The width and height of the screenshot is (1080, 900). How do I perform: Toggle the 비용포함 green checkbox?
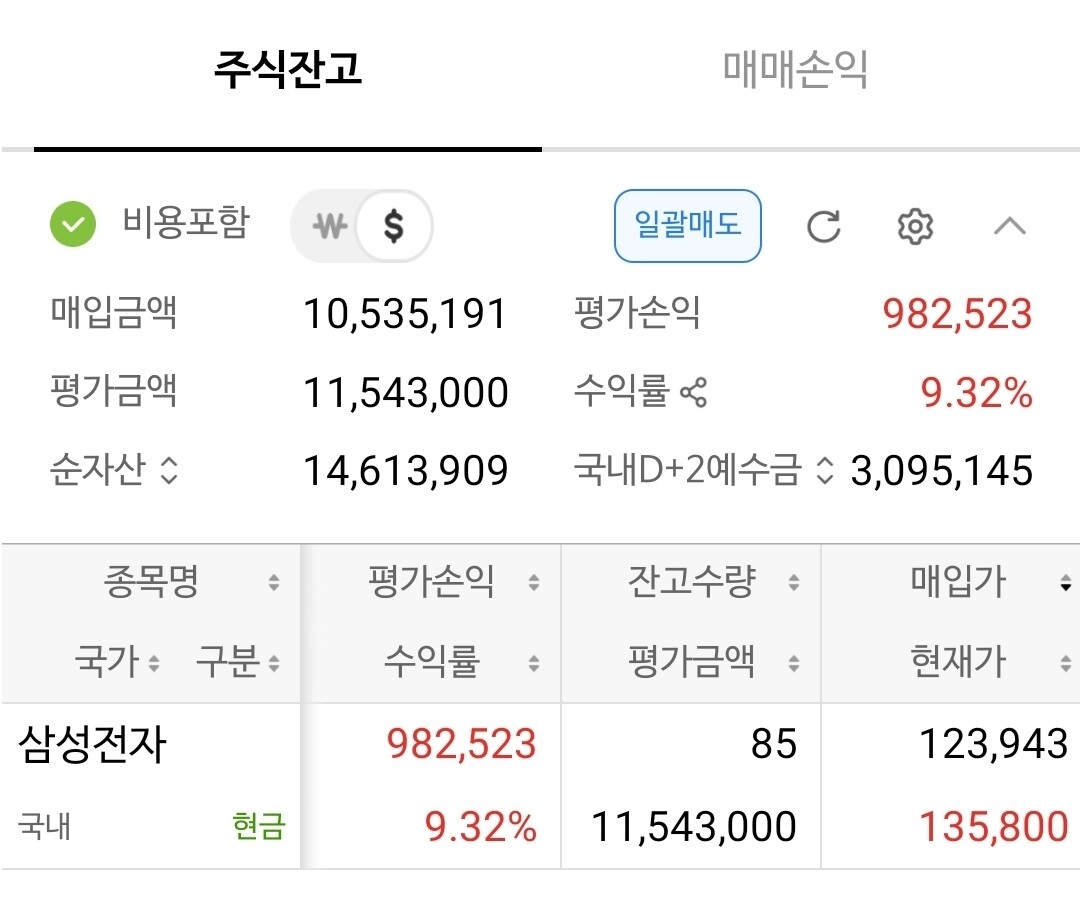(x=73, y=225)
